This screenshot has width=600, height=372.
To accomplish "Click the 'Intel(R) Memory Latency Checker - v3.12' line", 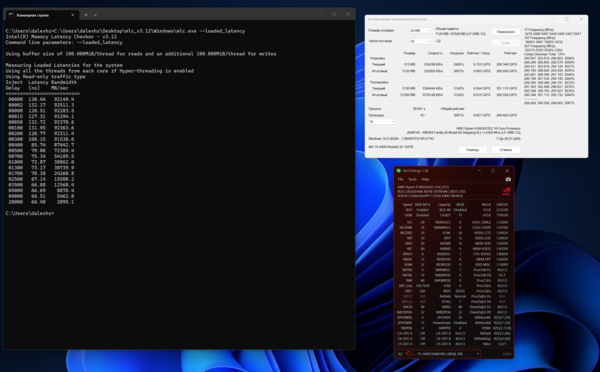I will tap(61, 37).
